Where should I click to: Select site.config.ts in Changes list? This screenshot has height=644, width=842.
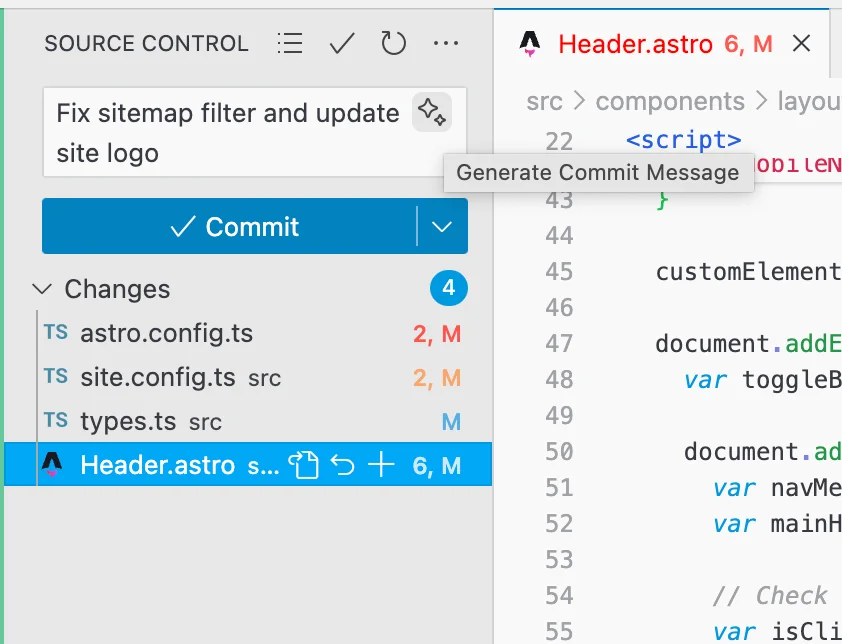(x=158, y=377)
